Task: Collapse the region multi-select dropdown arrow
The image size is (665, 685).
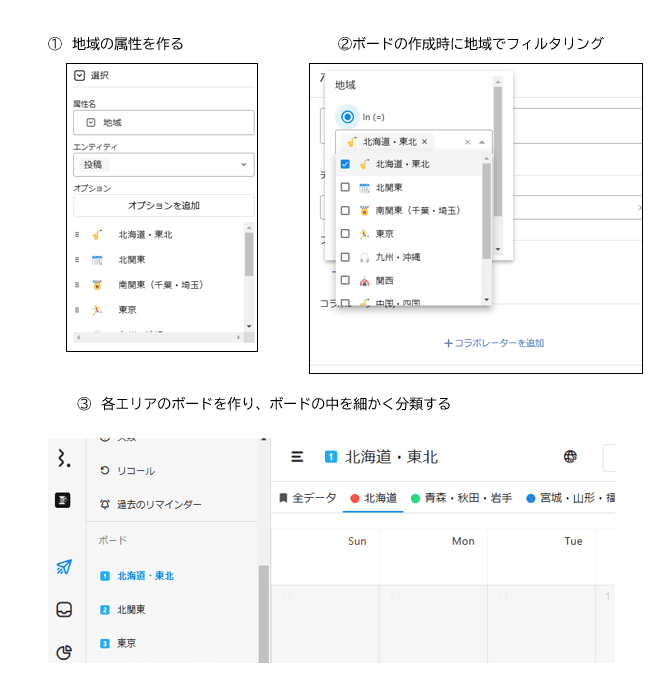Action: click(x=482, y=142)
